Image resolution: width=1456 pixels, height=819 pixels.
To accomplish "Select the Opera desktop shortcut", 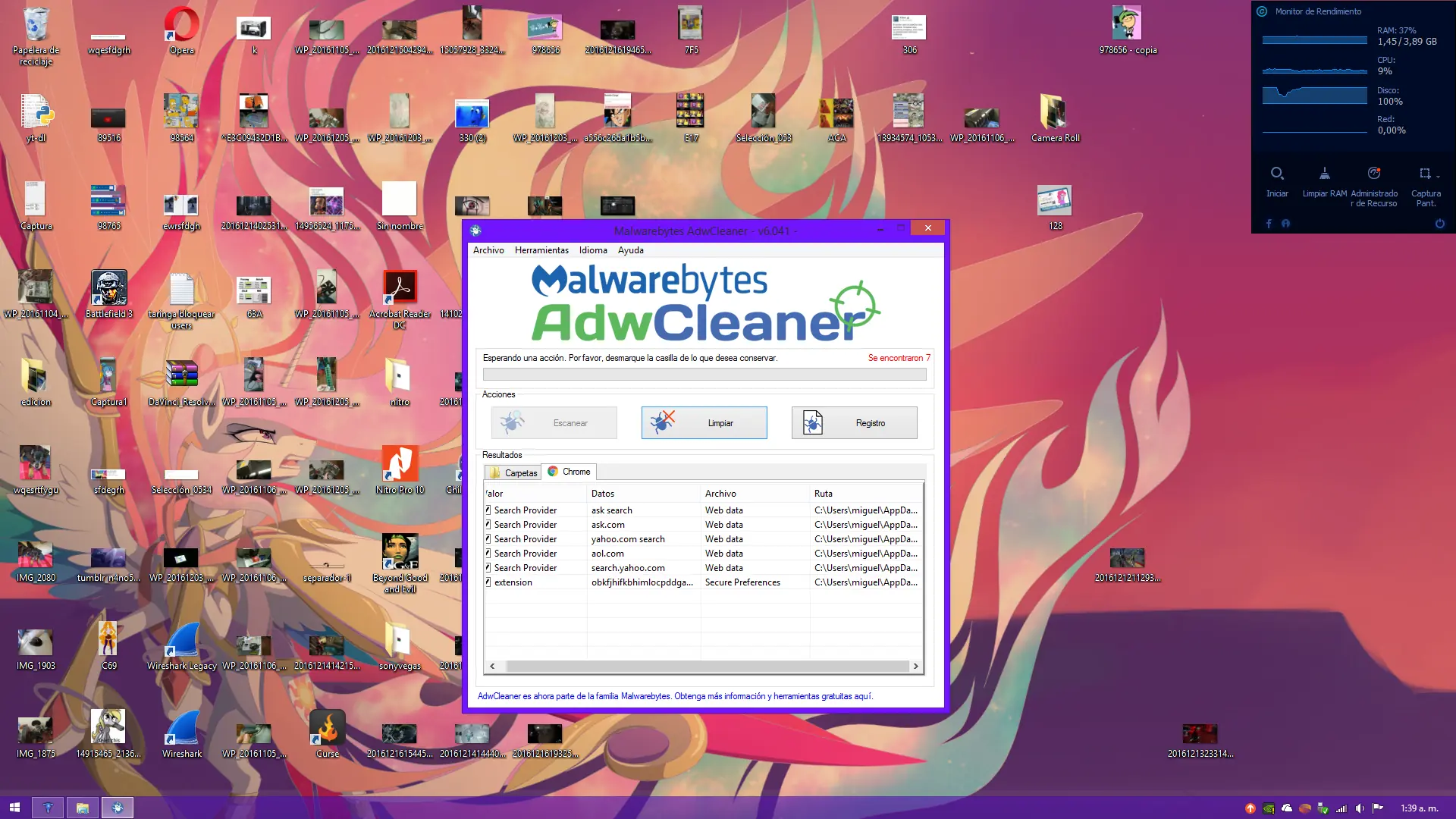I will click(181, 30).
